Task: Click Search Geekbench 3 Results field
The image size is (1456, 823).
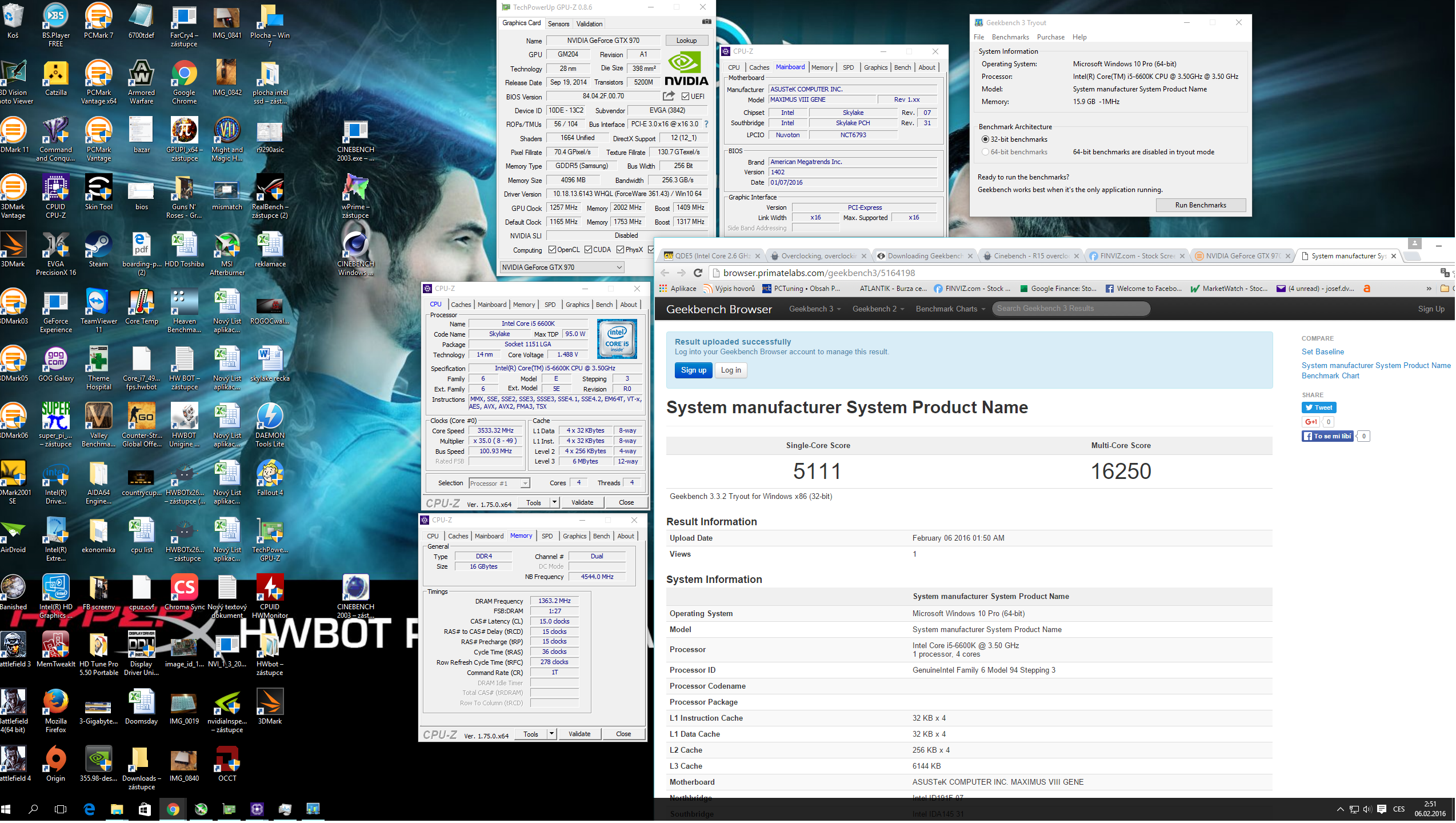Action: 1071,309
